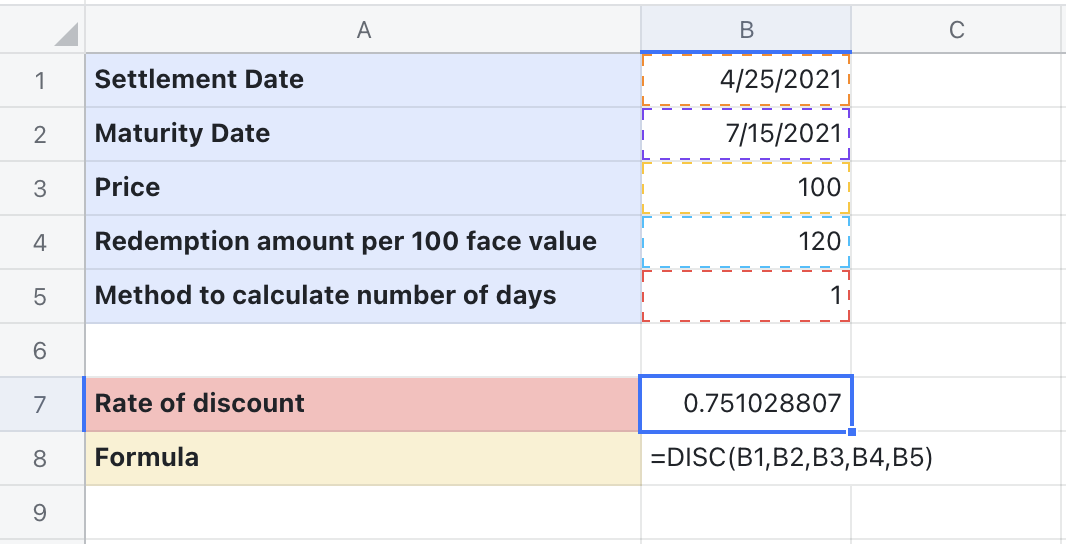1066x544 pixels.
Task: Select empty cell C7
Action: coord(959,404)
